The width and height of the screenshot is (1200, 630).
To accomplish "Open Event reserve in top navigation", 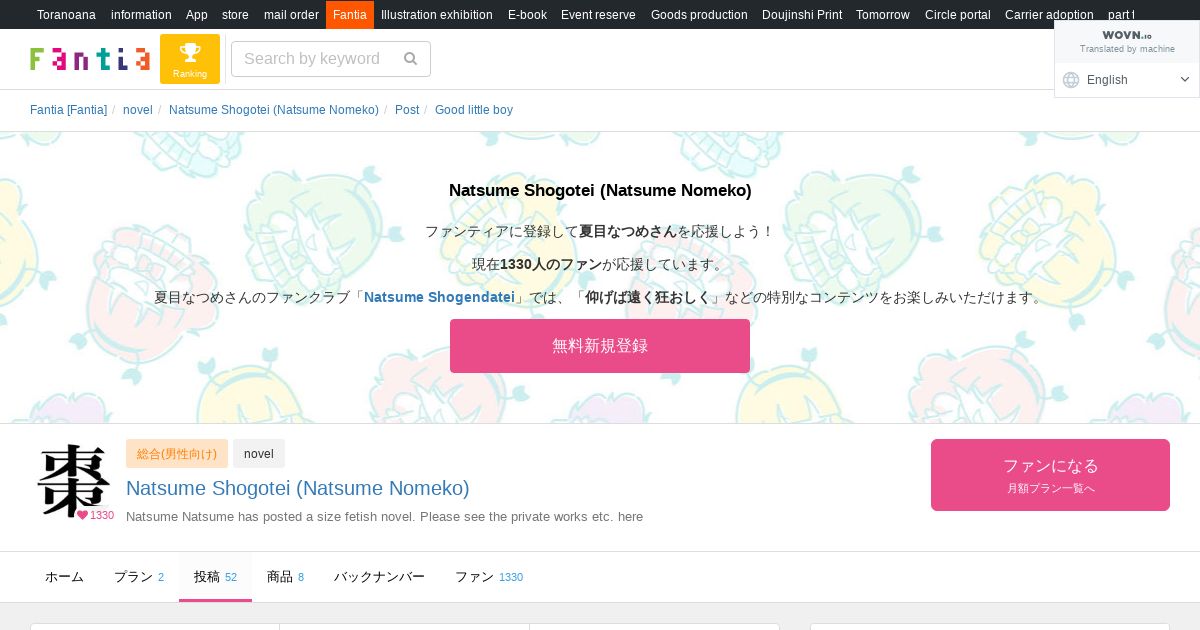I will coord(598,15).
